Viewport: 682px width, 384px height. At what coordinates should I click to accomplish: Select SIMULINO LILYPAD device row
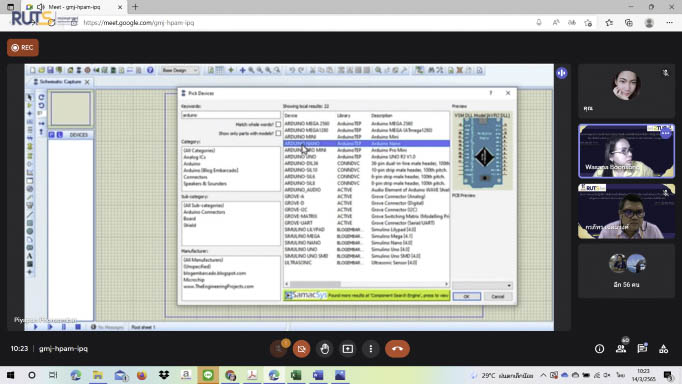(367, 229)
